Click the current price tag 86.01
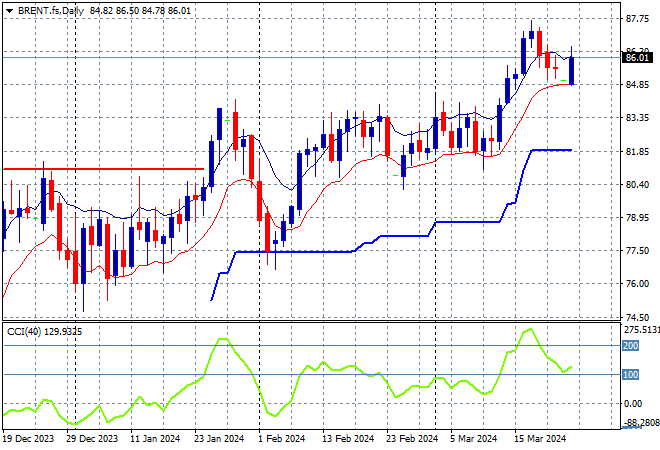Image resolution: width=660 pixels, height=450 pixels. 637,58
